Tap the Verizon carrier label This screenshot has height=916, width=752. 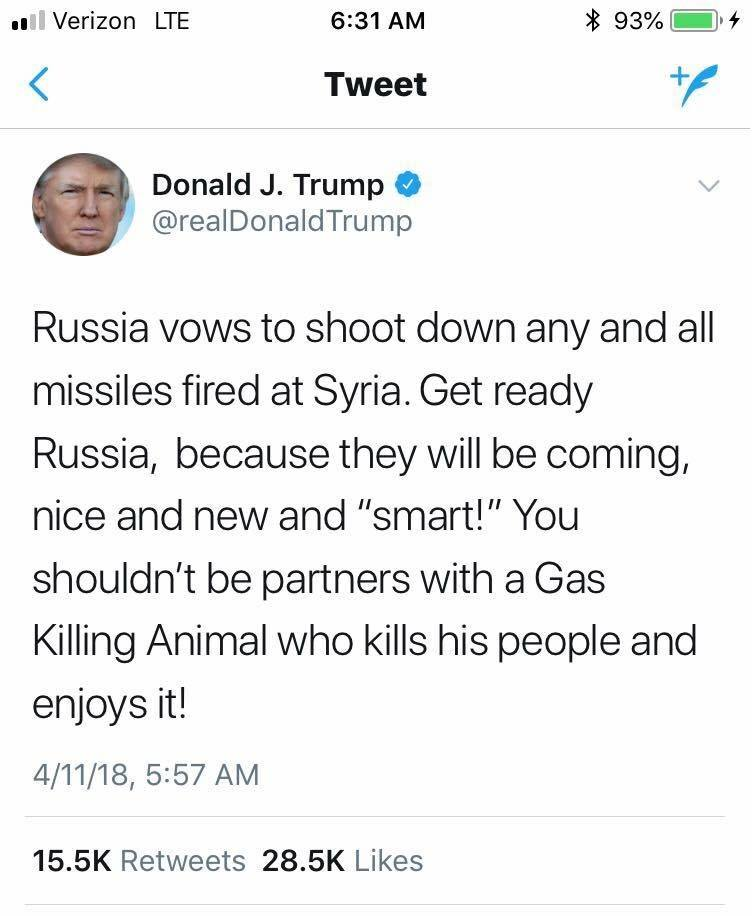coord(93,21)
